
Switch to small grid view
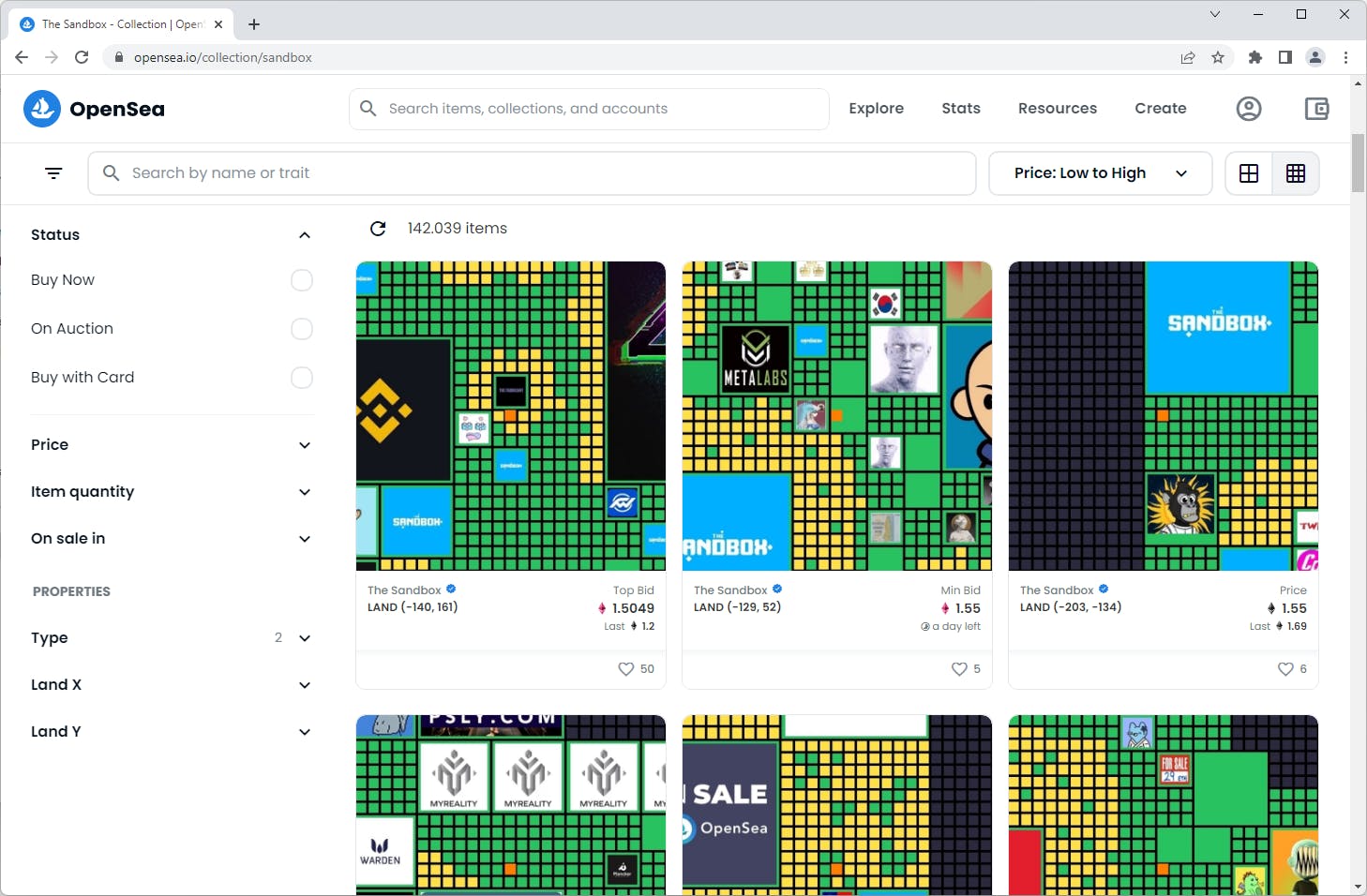(1296, 173)
